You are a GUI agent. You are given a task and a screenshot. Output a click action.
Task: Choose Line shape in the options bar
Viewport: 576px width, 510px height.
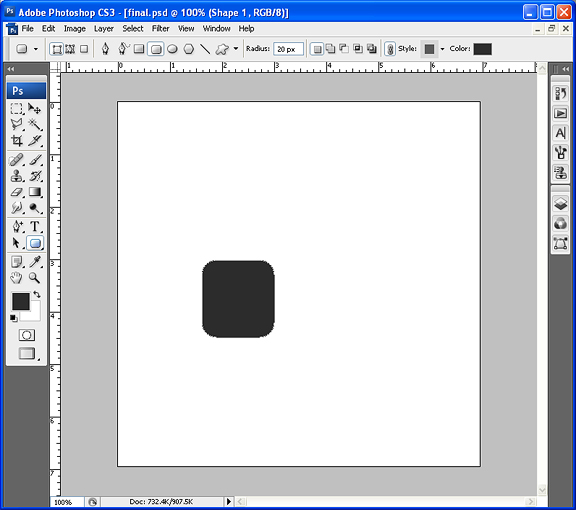point(205,49)
